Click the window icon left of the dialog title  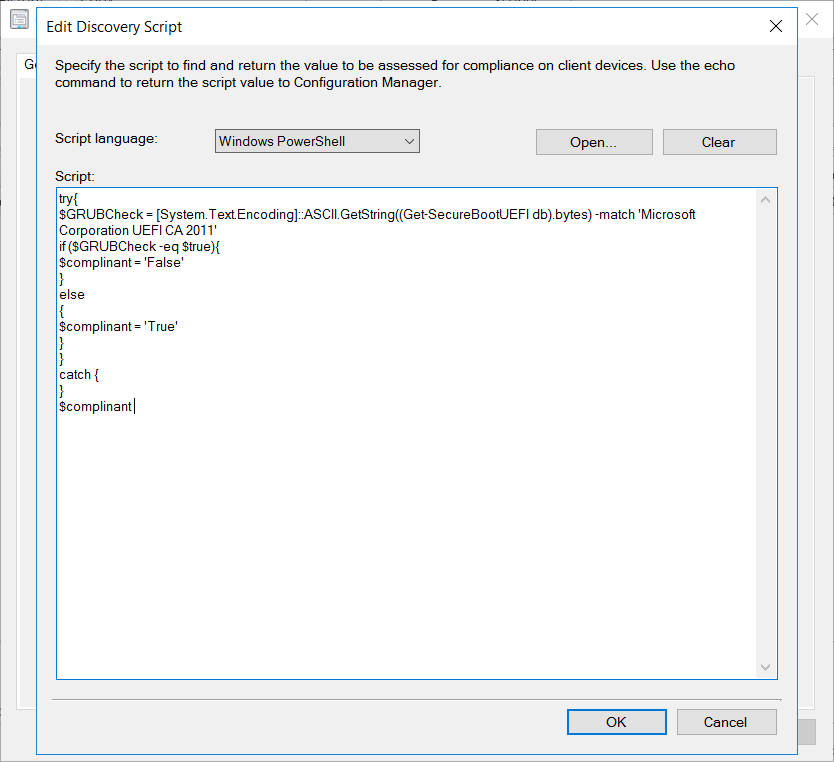pos(19,21)
